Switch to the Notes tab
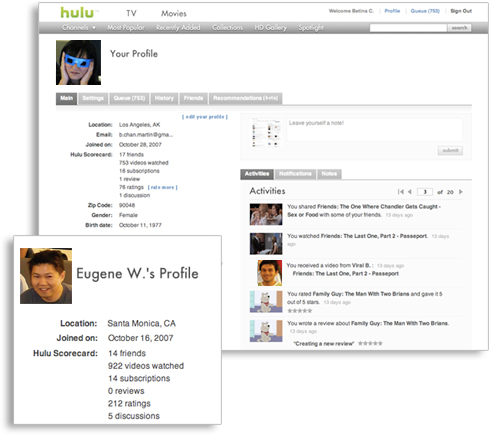The image size is (489, 435). coord(329,174)
